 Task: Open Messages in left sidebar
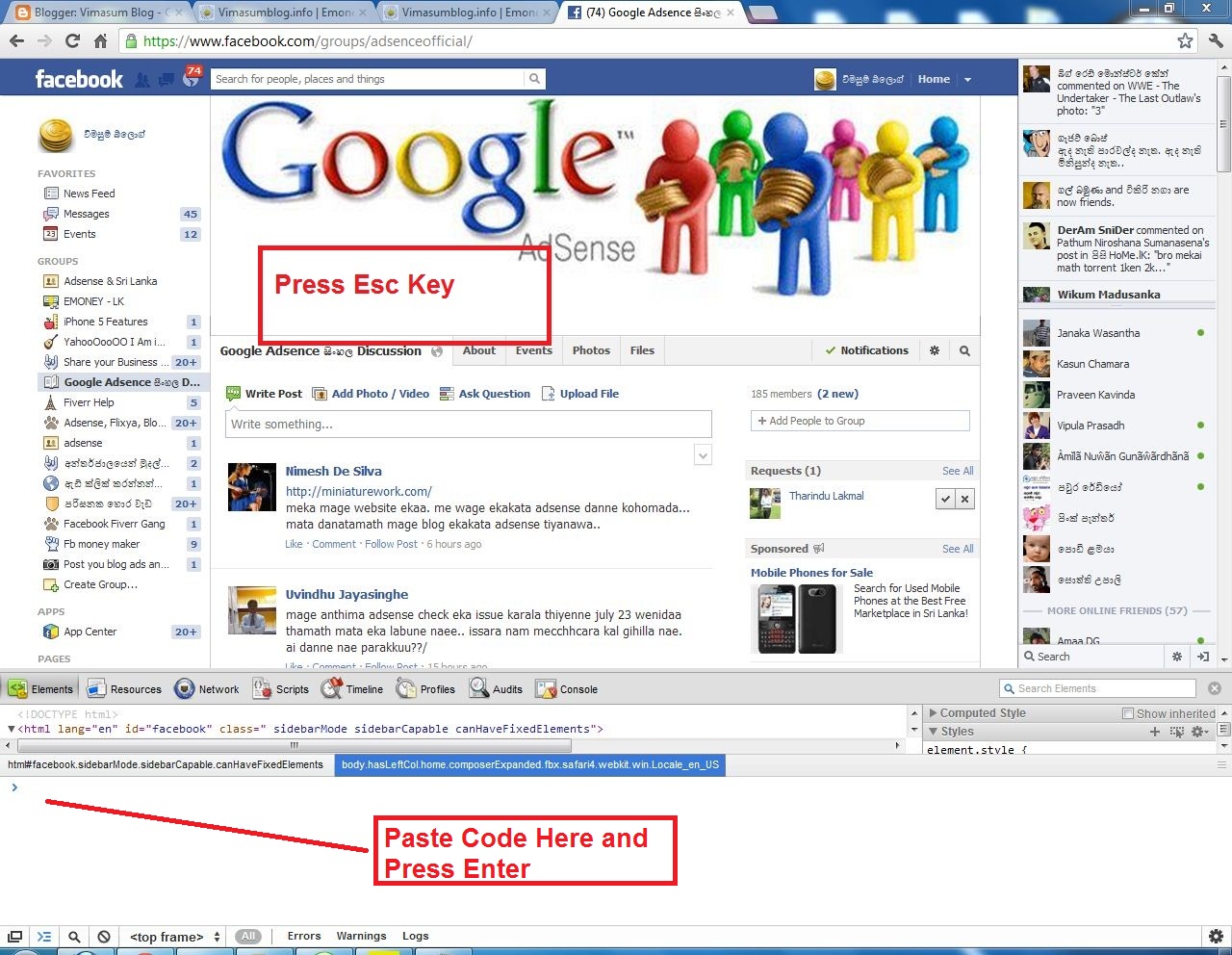(x=86, y=214)
